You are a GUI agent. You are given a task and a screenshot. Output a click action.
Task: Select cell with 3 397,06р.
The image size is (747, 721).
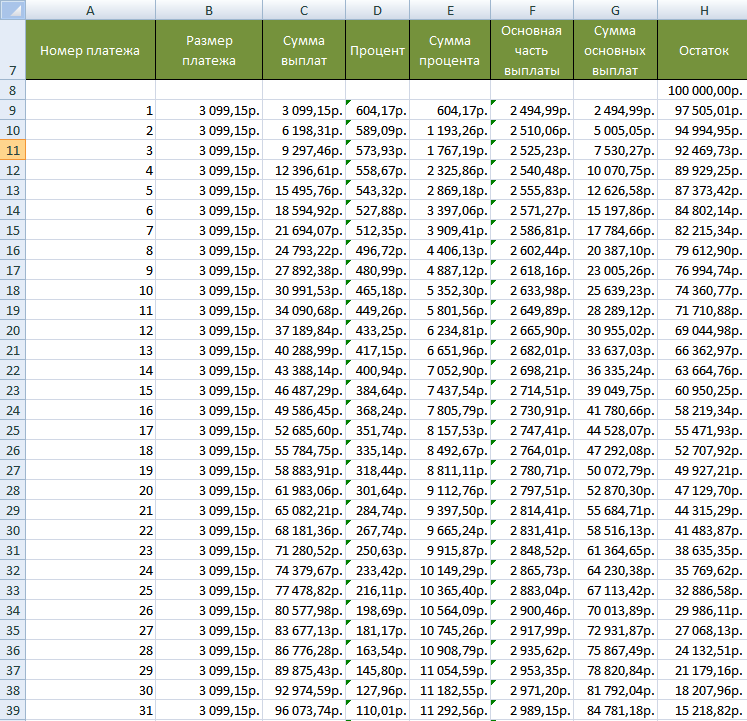click(x=450, y=210)
